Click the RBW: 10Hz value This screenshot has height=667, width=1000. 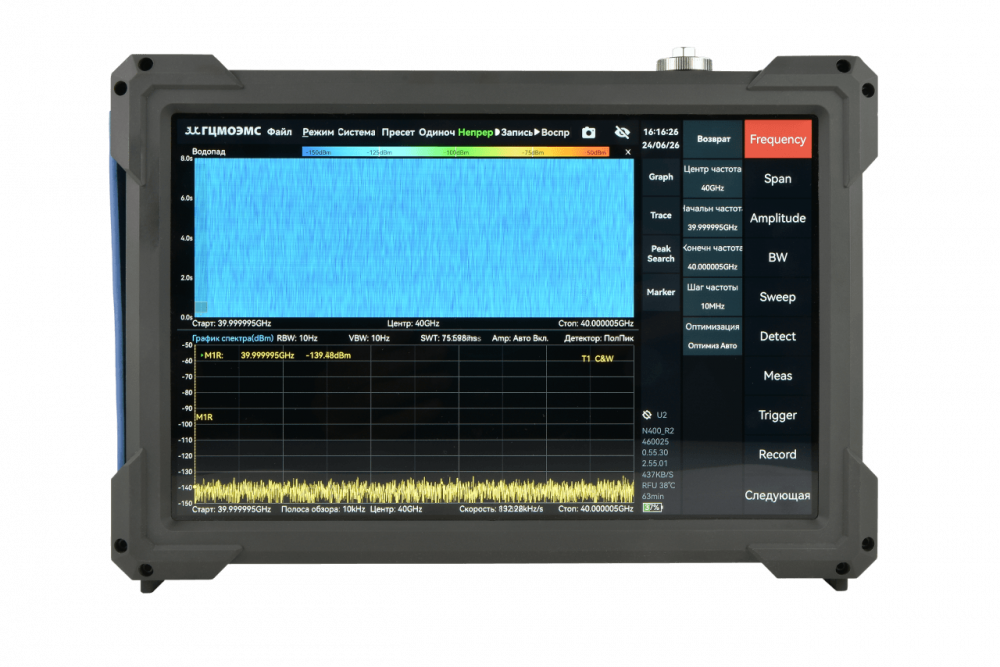coord(297,338)
